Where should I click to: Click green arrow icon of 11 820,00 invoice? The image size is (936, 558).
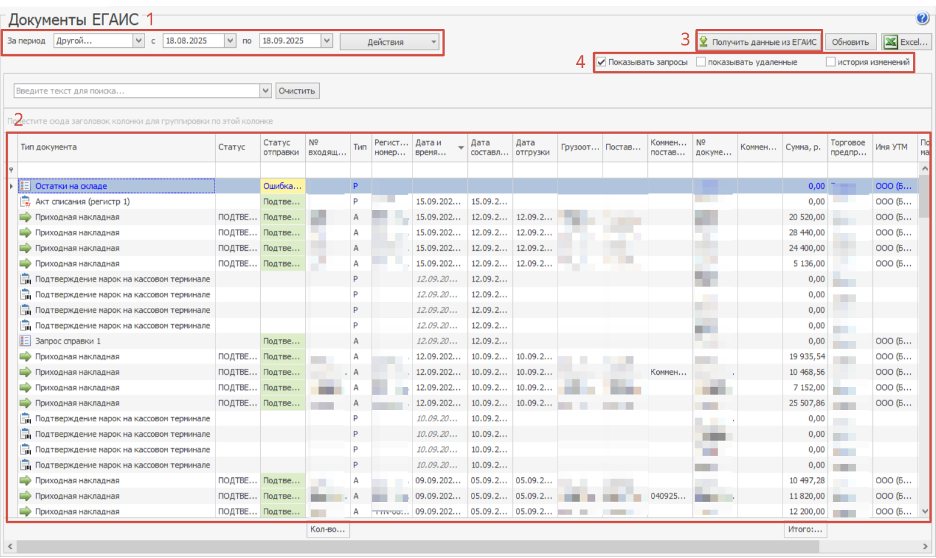25,496
